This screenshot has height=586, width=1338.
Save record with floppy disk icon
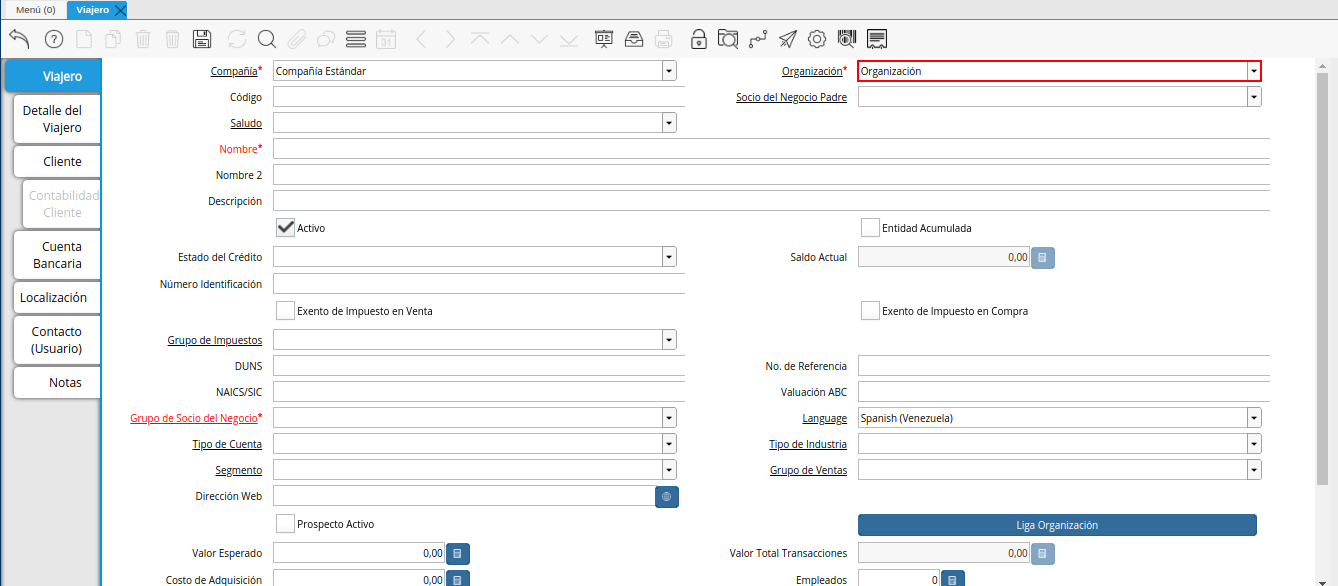point(202,39)
